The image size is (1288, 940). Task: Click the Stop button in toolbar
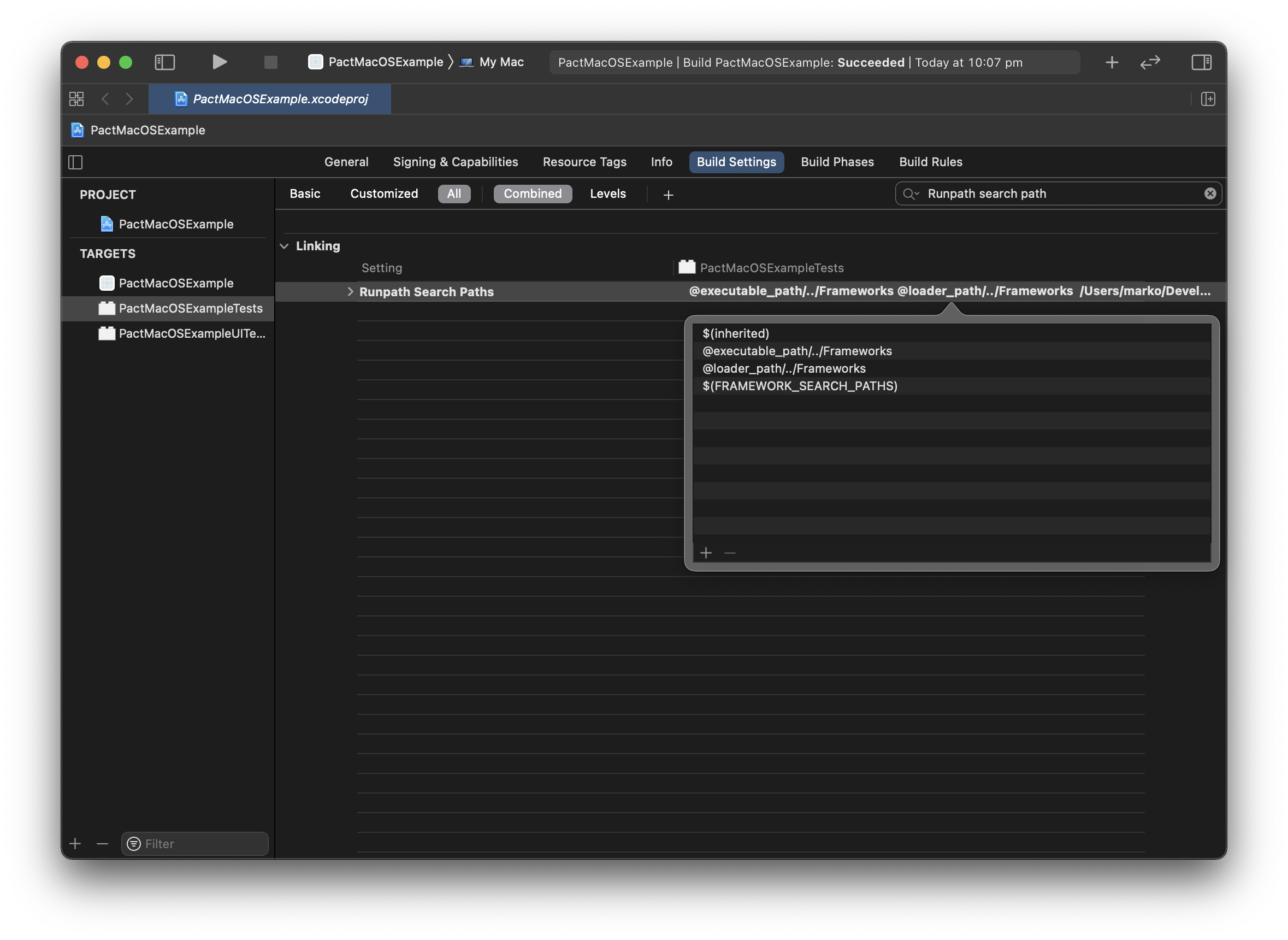click(271, 62)
